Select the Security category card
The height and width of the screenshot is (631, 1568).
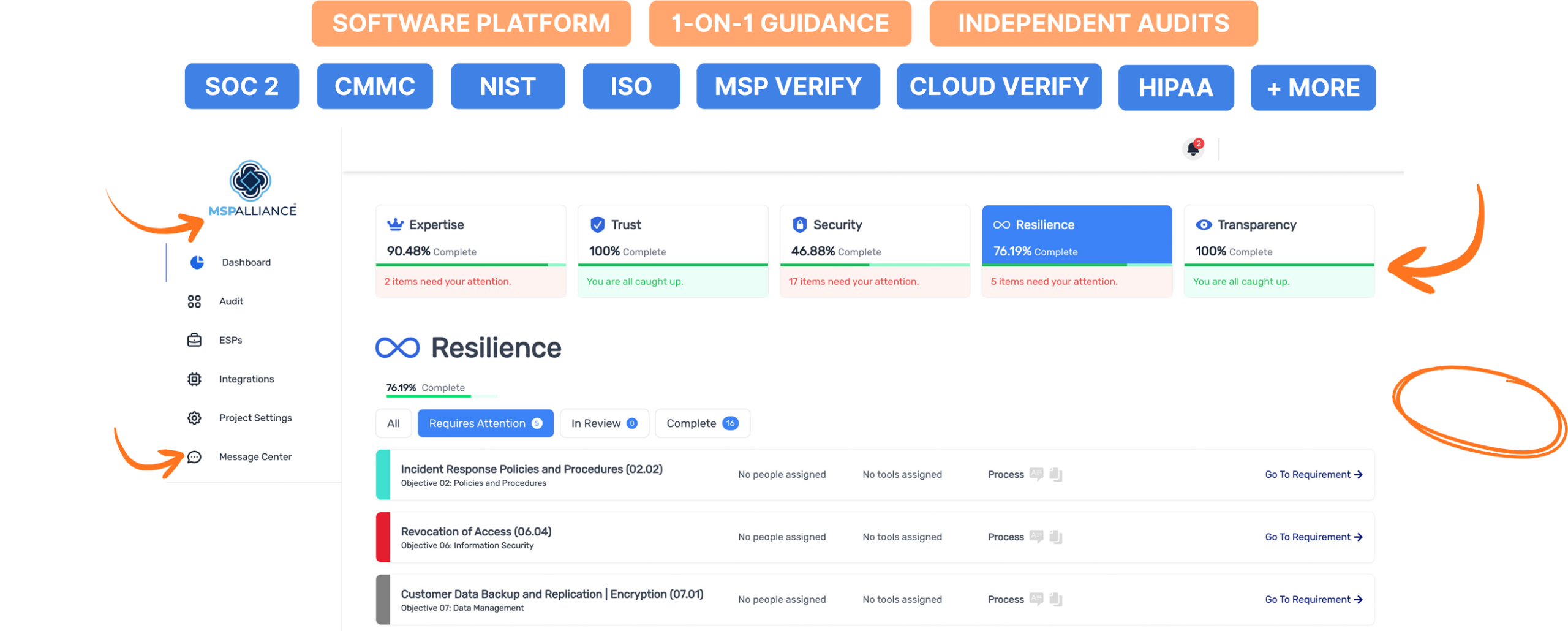[x=875, y=251]
